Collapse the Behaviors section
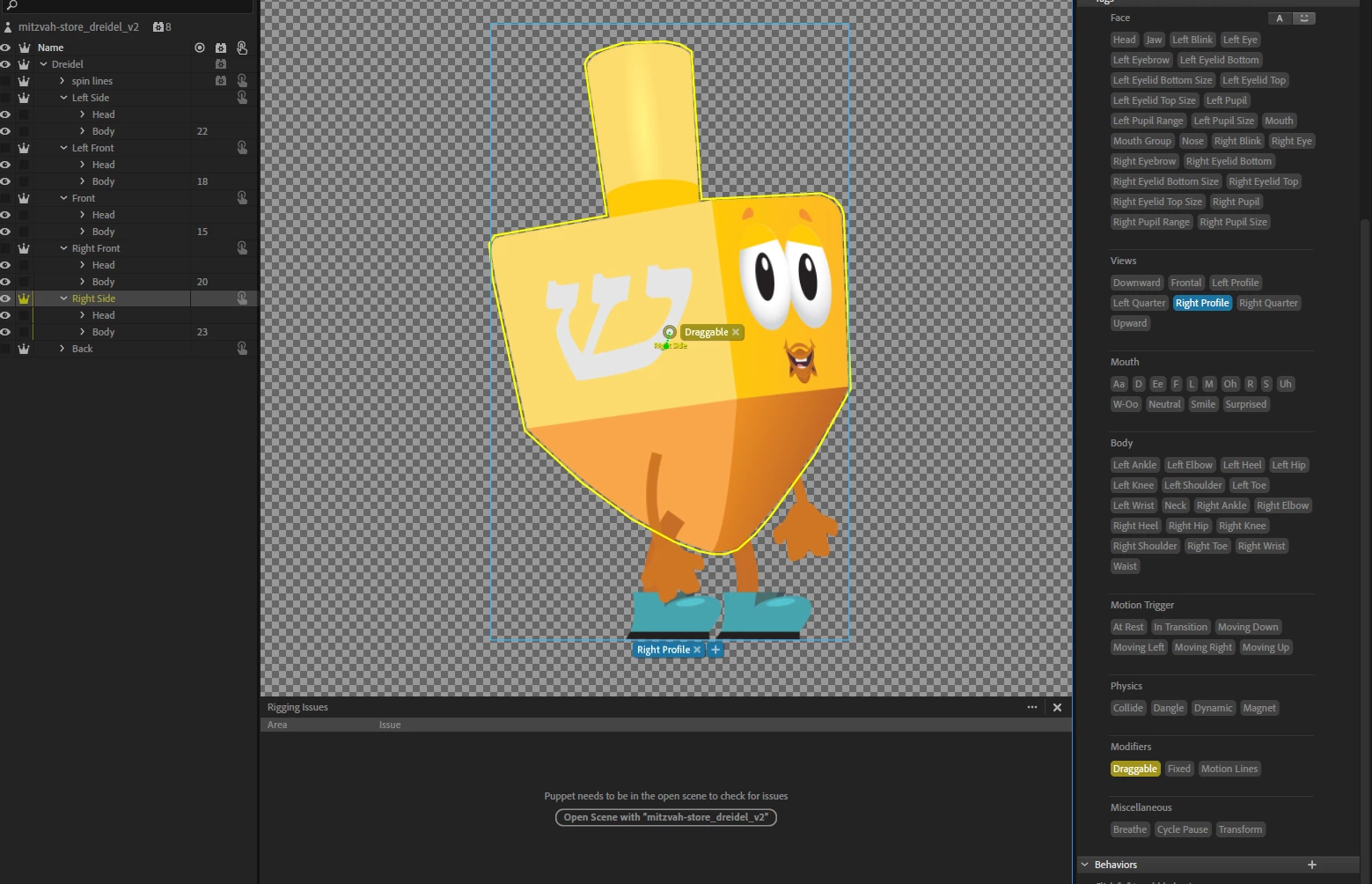The height and width of the screenshot is (884, 1372). 1085,865
